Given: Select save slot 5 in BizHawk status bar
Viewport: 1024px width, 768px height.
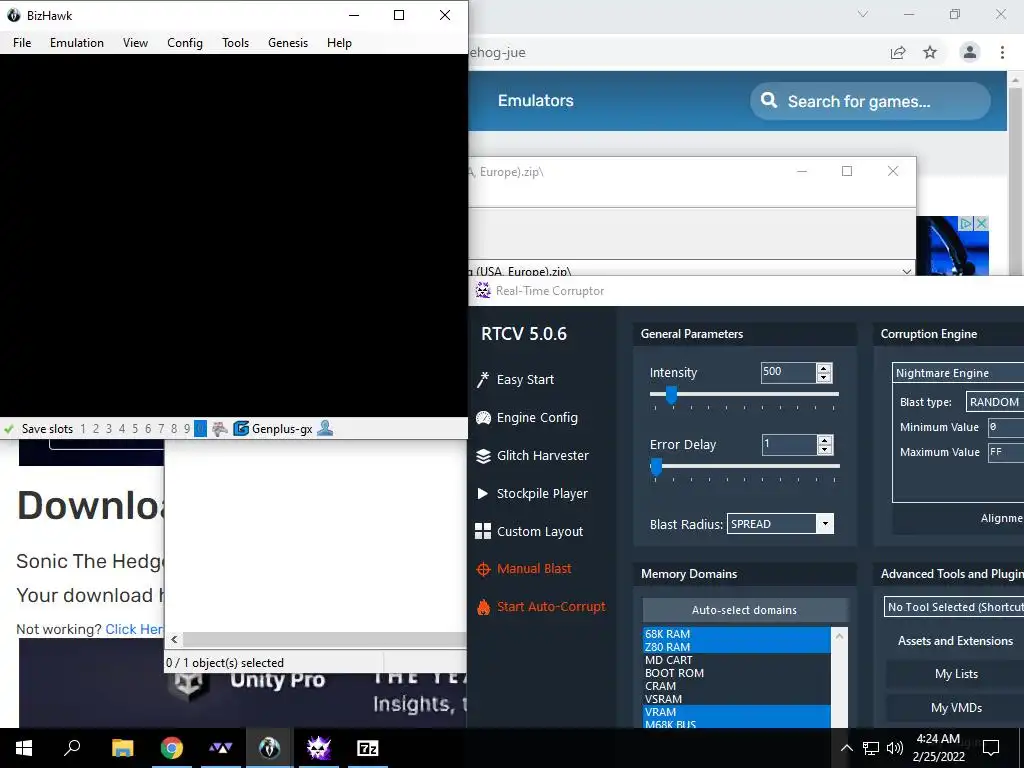Looking at the screenshot, I should (x=135, y=429).
